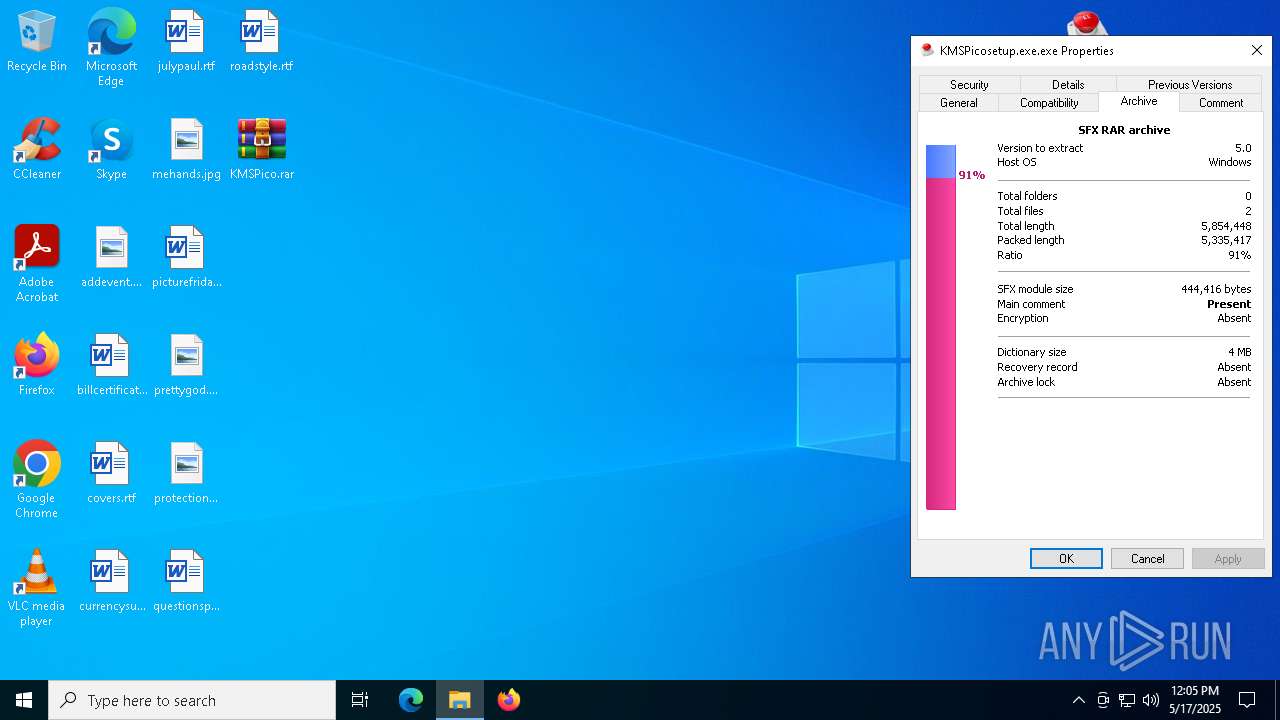1280x720 pixels.
Task: Select the protection image file icon
Action: point(186,474)
